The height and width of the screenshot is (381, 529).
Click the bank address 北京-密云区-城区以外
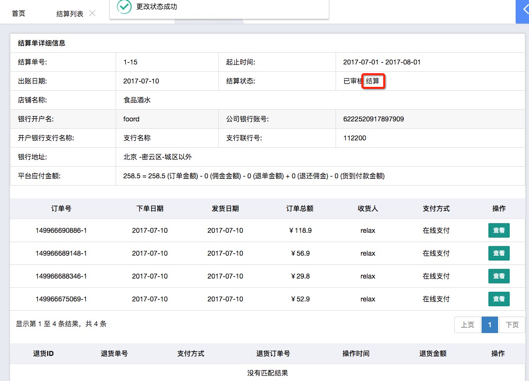(158, 157)
